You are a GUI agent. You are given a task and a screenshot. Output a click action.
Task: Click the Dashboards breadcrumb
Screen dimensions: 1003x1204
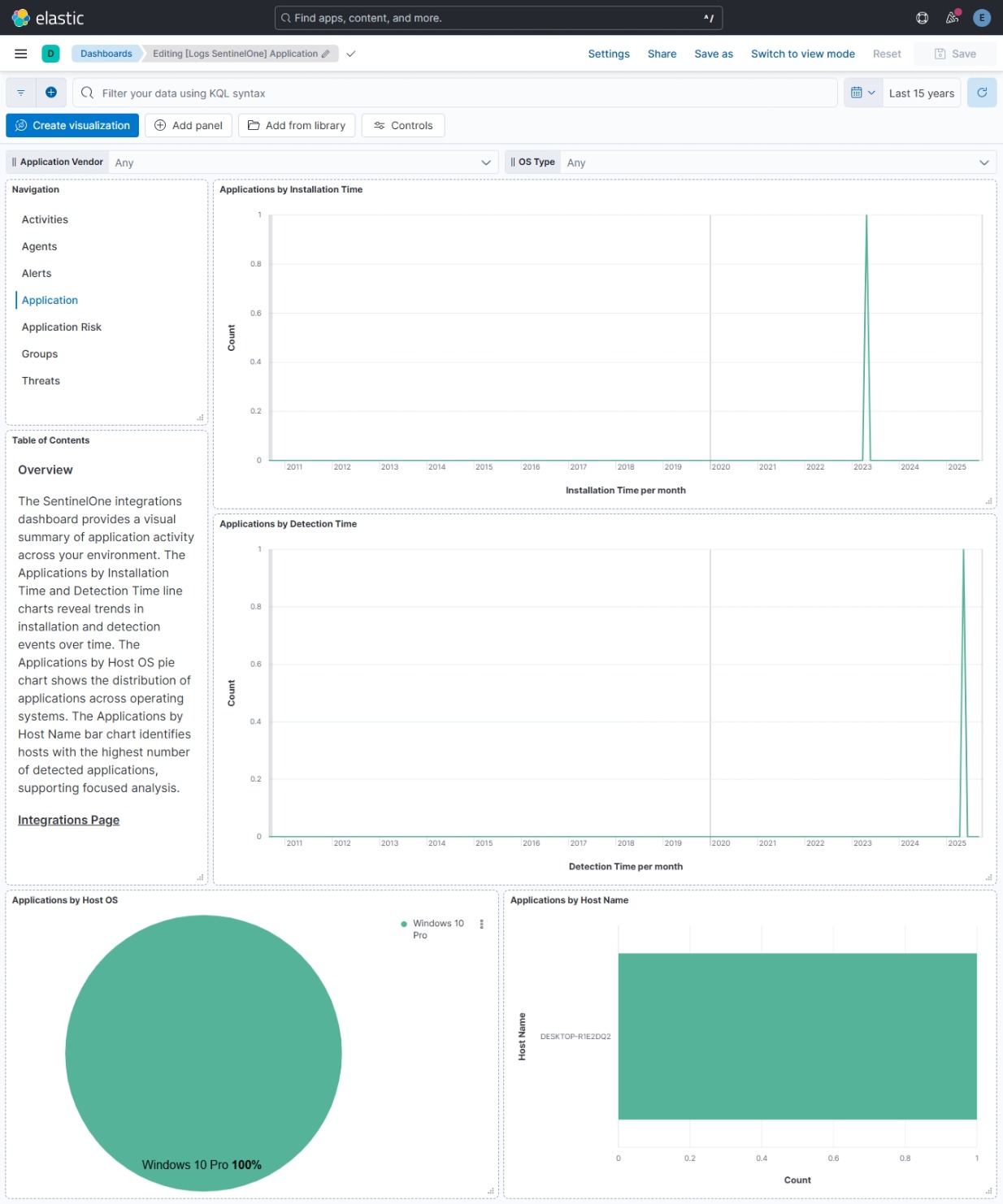[x=106, y=54]
